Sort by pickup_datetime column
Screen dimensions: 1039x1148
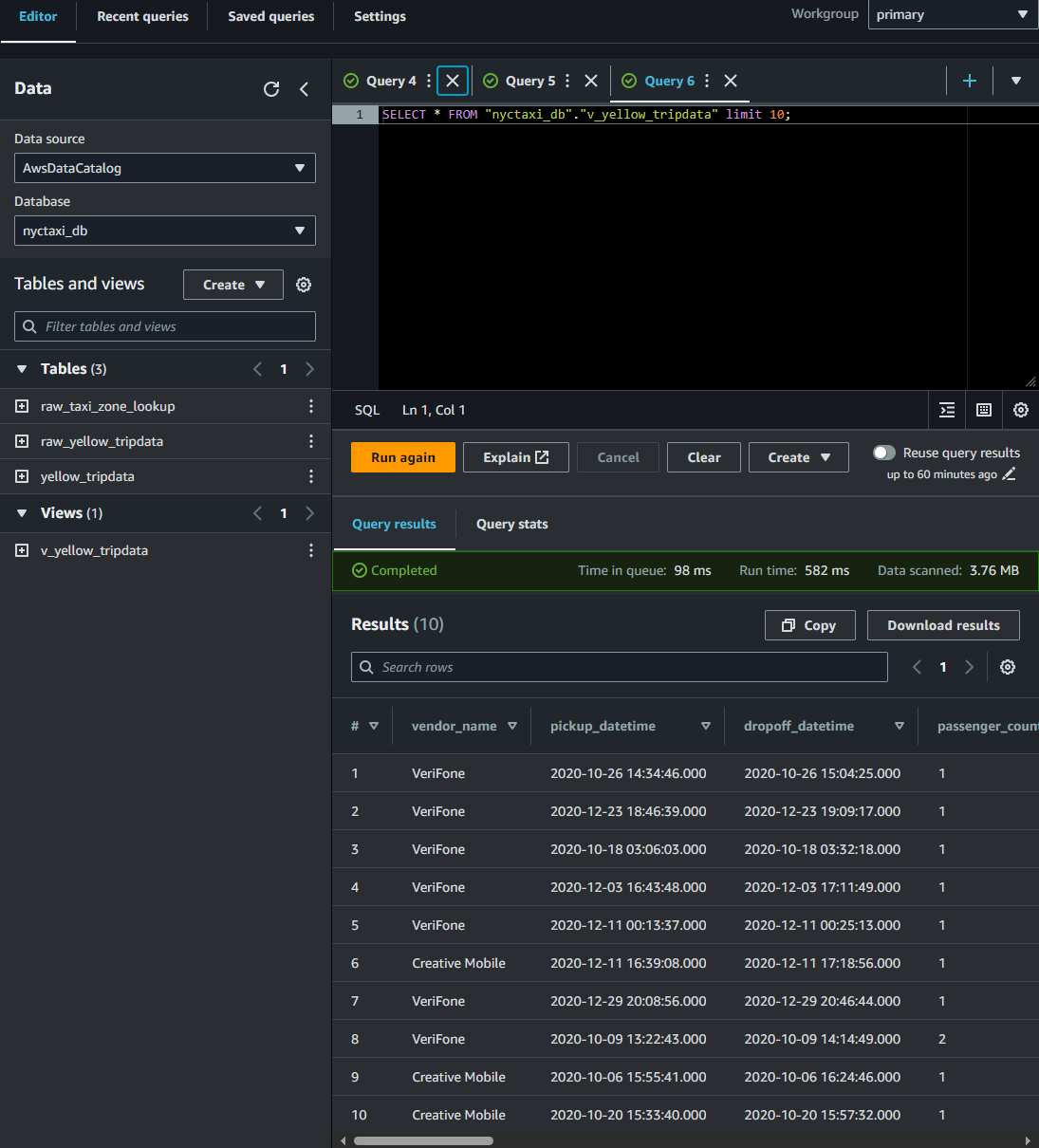[706, 726]
